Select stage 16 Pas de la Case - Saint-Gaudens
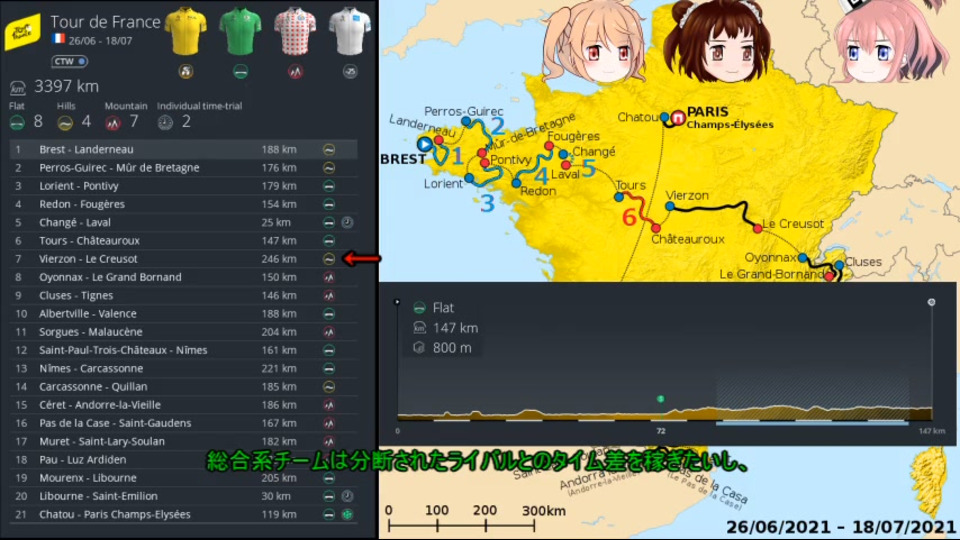This screenshot has height=540, width=960. tap(184, 423)
